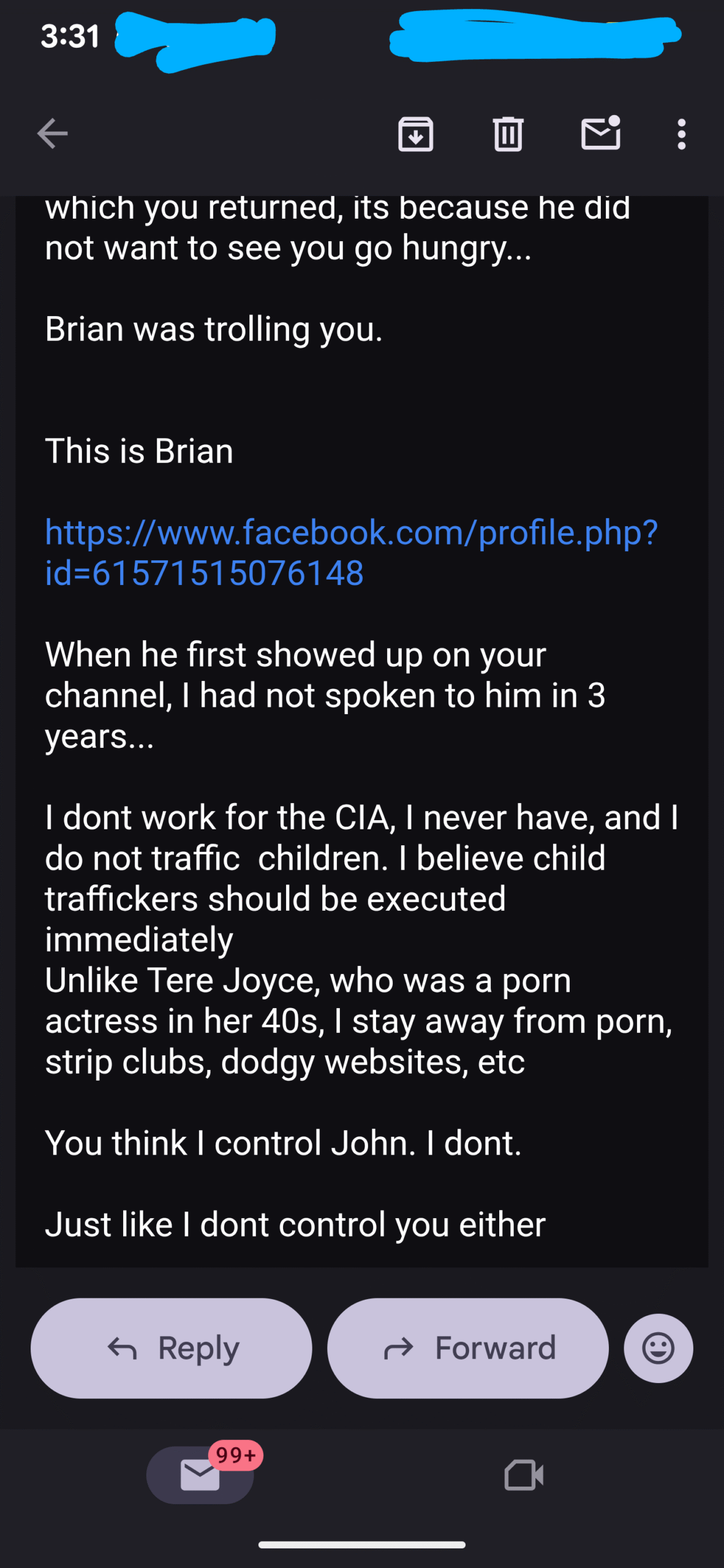Tap the 'This is Brian' text
The height and width of the screenshot is (1568, 724).
point(139,451)
